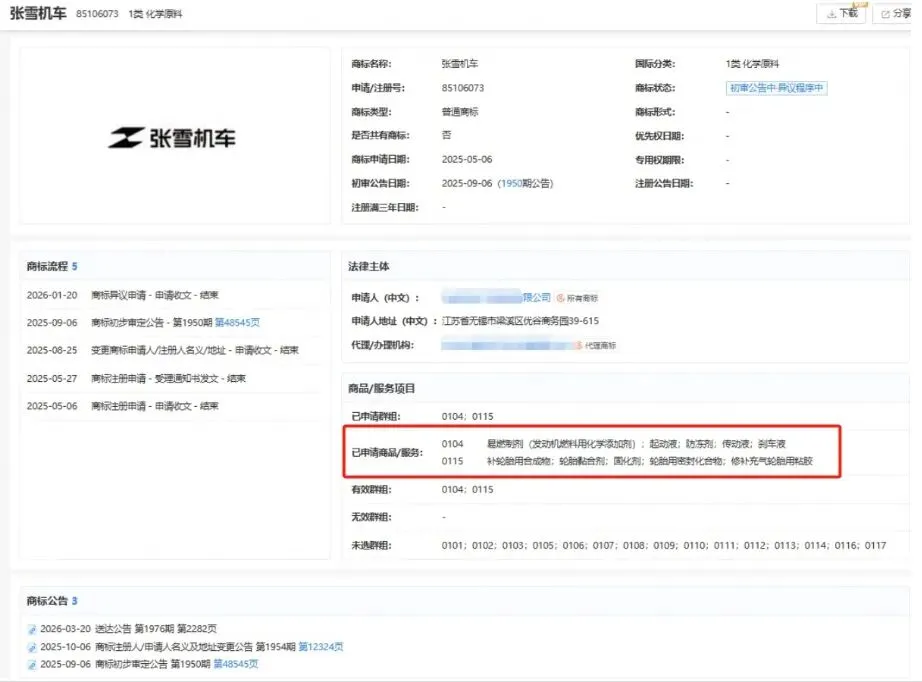This screenshot has width=922, height=682.
Task: Click the blurred 代理/办理机构 agency name
Action: point(507,345)
